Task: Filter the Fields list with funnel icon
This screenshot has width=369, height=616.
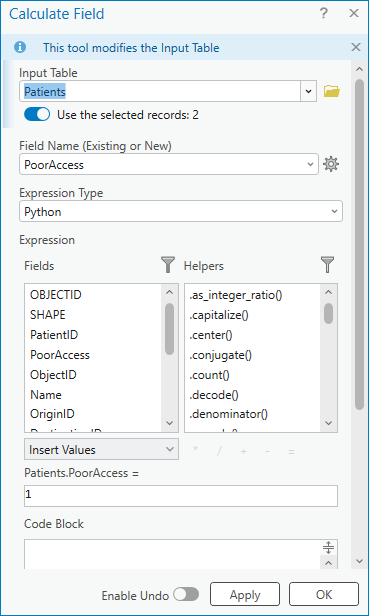Action: click(168, 265)
